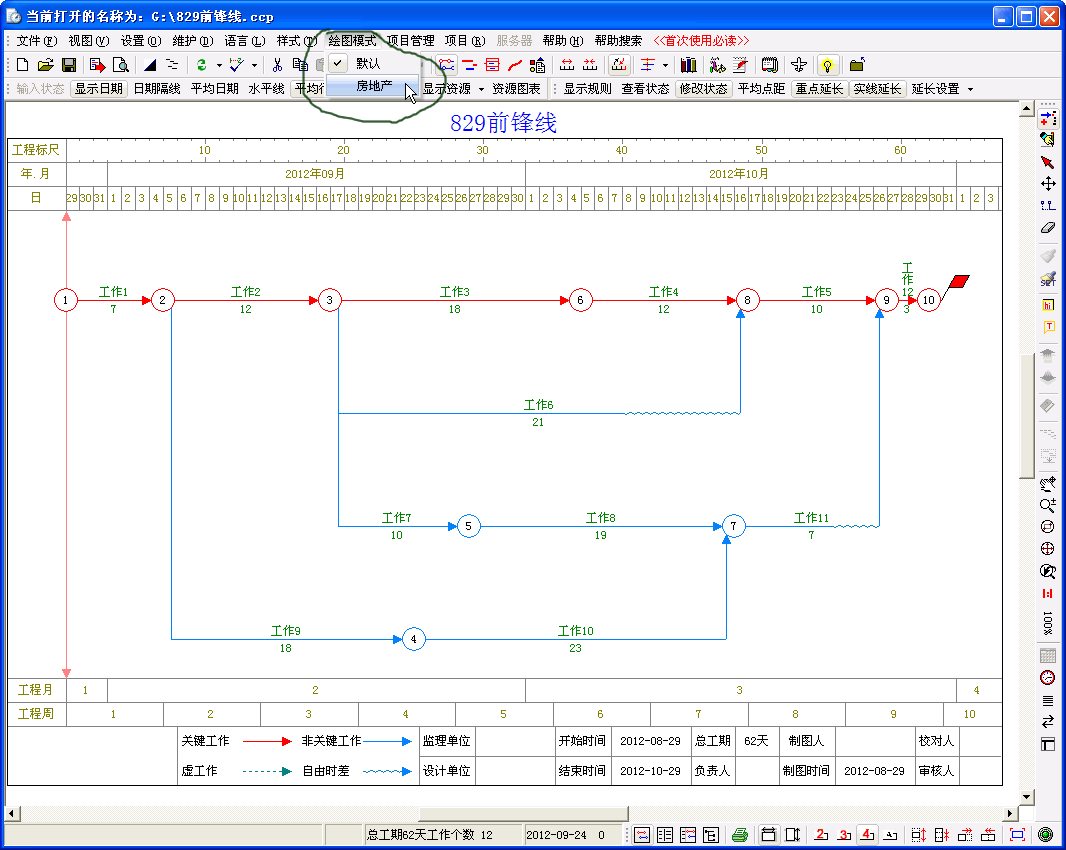Select 房地产 drawing mode
The image size is (1066, 850).
coord(373,86)
